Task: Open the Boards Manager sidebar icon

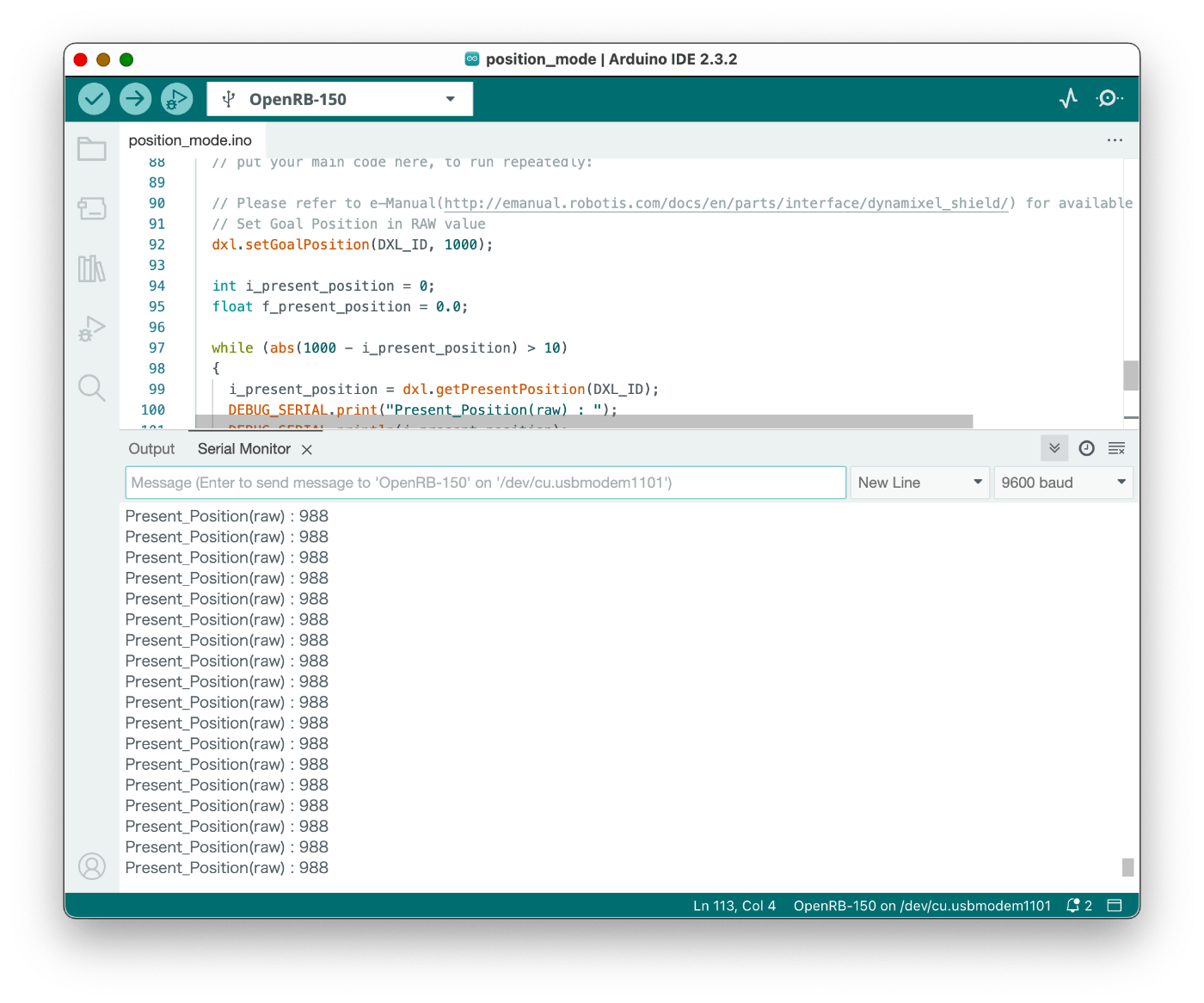Action: 92,208
